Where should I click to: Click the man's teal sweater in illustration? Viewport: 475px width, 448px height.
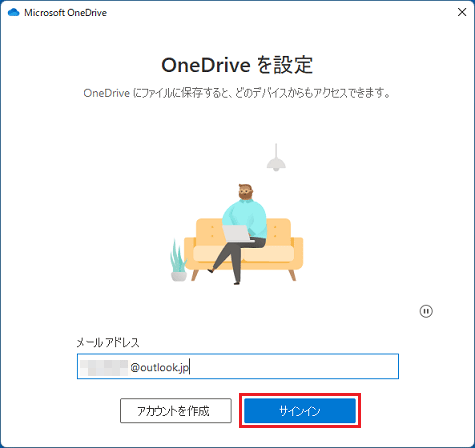[245, 217]
